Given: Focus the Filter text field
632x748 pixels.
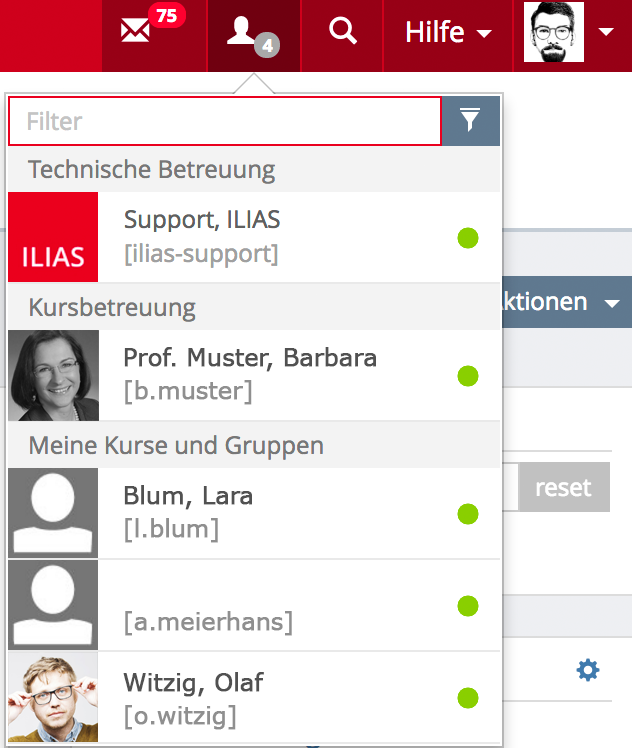Looking at the screenshot, I should [x=225, y=121].
